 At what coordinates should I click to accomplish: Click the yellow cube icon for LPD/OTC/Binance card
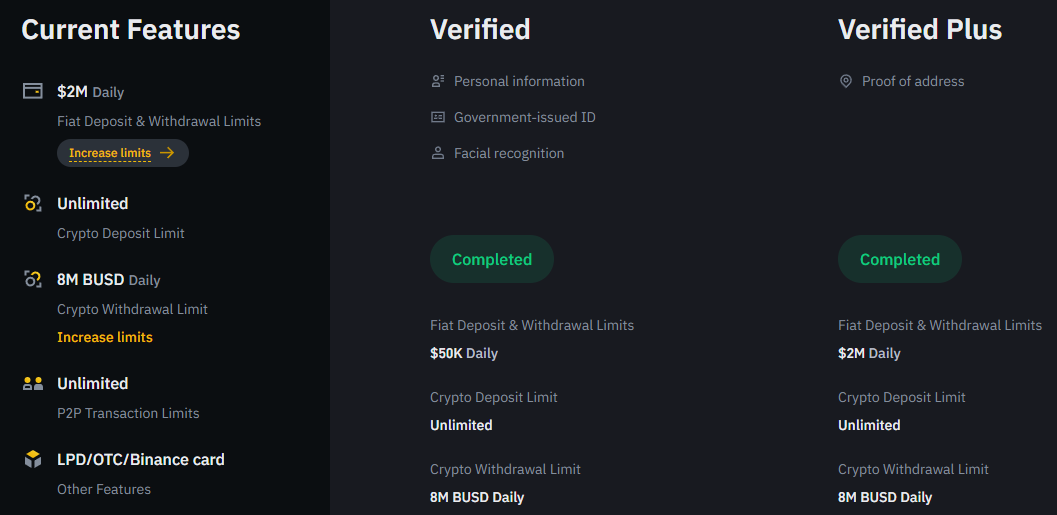tap(32, 460)
